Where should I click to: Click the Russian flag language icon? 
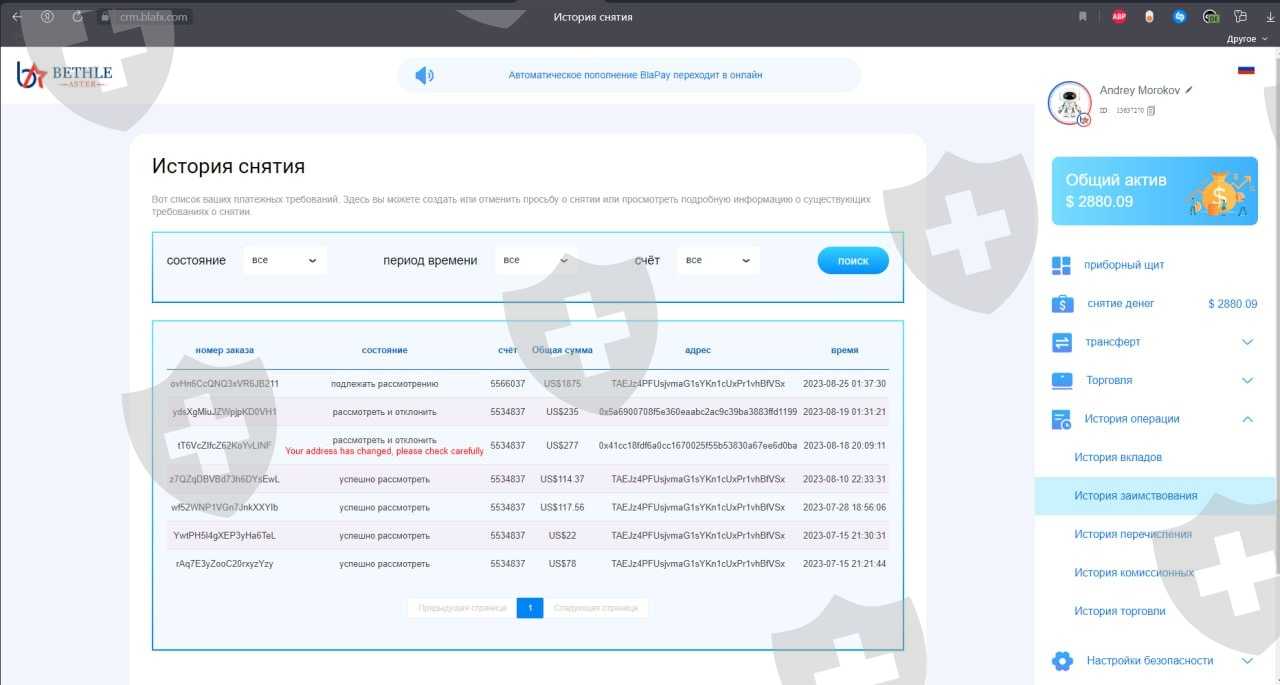1246,70
